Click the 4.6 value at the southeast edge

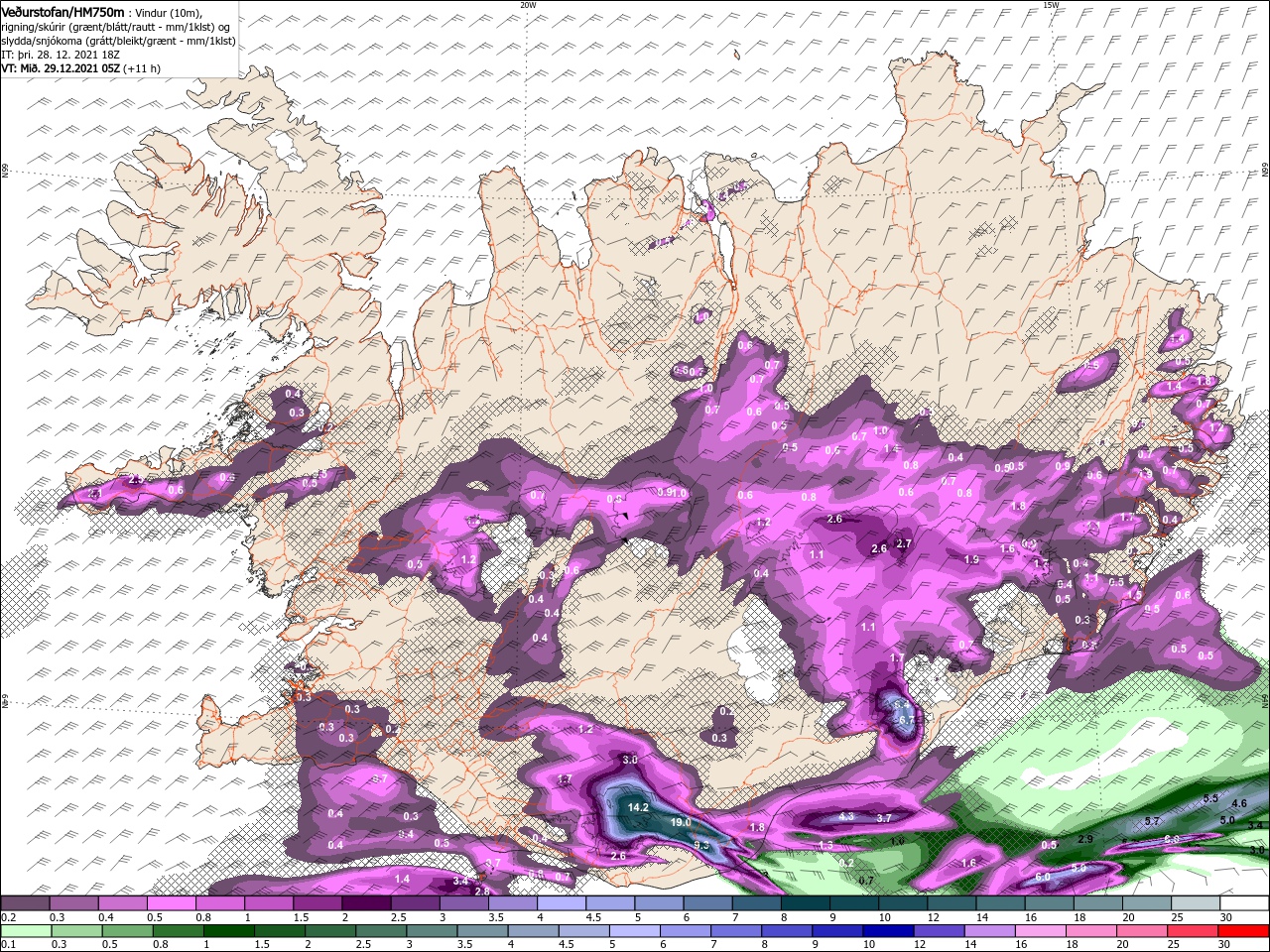click(x=1238, y=803)
